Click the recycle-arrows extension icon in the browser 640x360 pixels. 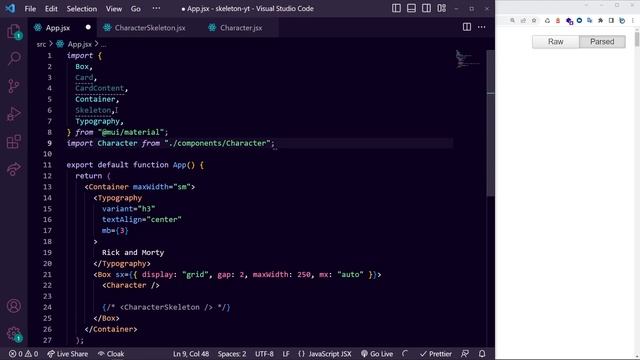(547, 20)
